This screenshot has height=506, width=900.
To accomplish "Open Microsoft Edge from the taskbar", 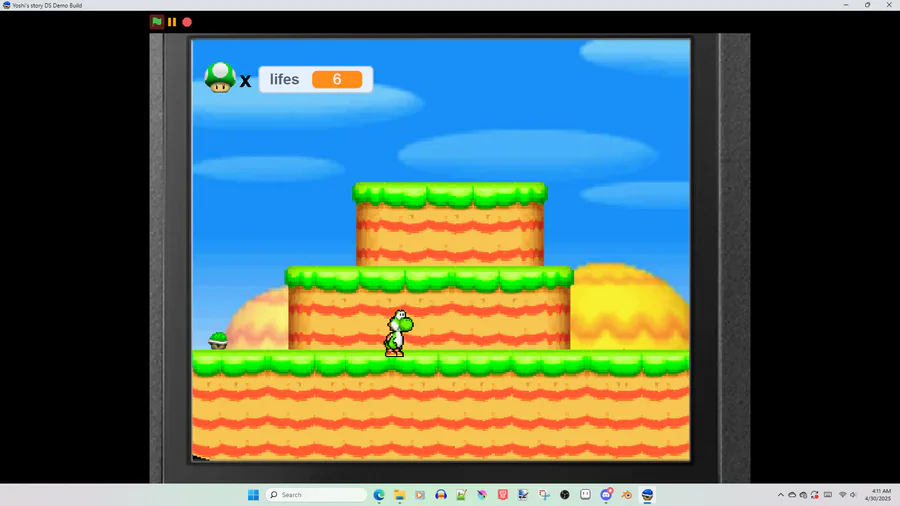I will [379, 495].
